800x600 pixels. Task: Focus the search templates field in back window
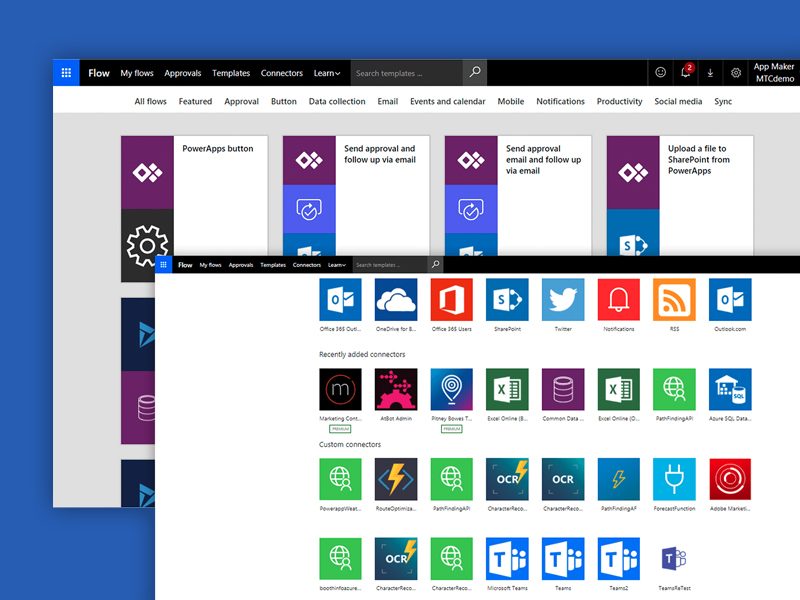[x=407, y=73]
